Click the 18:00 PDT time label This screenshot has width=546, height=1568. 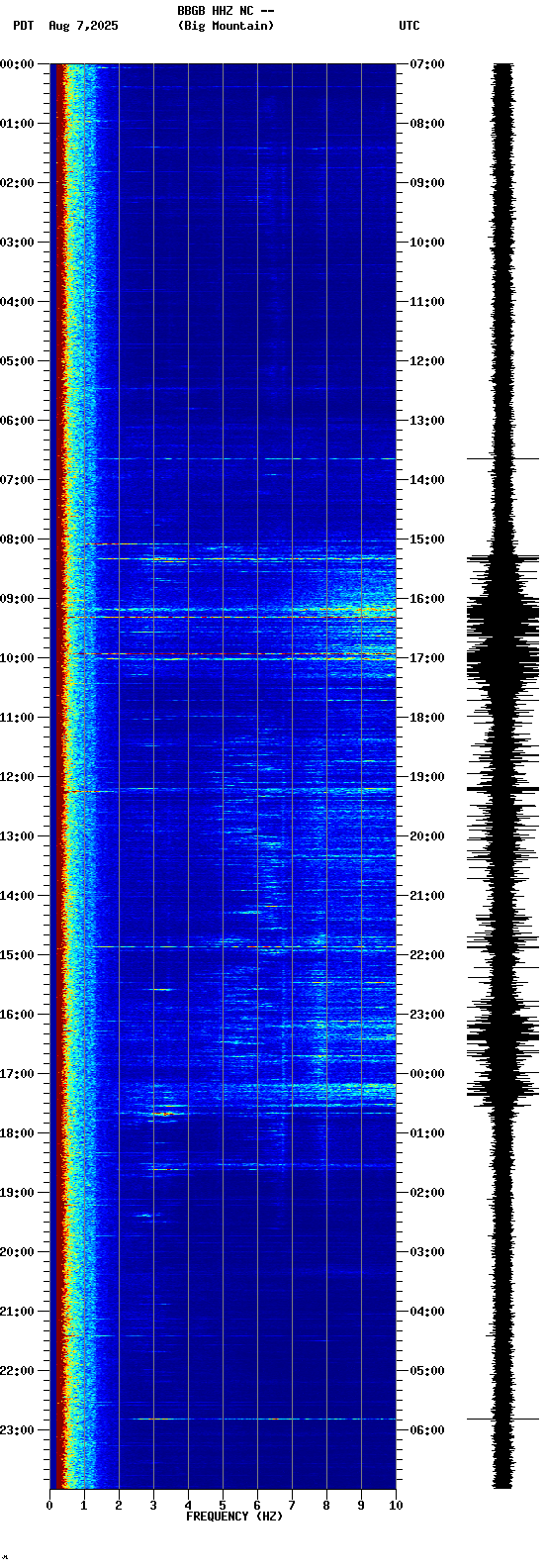(x=17, y=1133)
